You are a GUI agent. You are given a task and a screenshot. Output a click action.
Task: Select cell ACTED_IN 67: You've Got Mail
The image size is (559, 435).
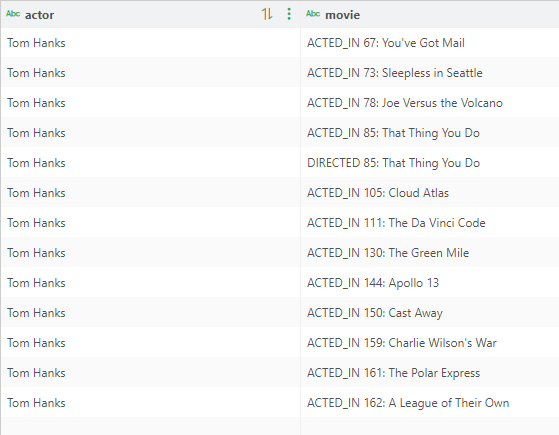[x=430, y=43]
